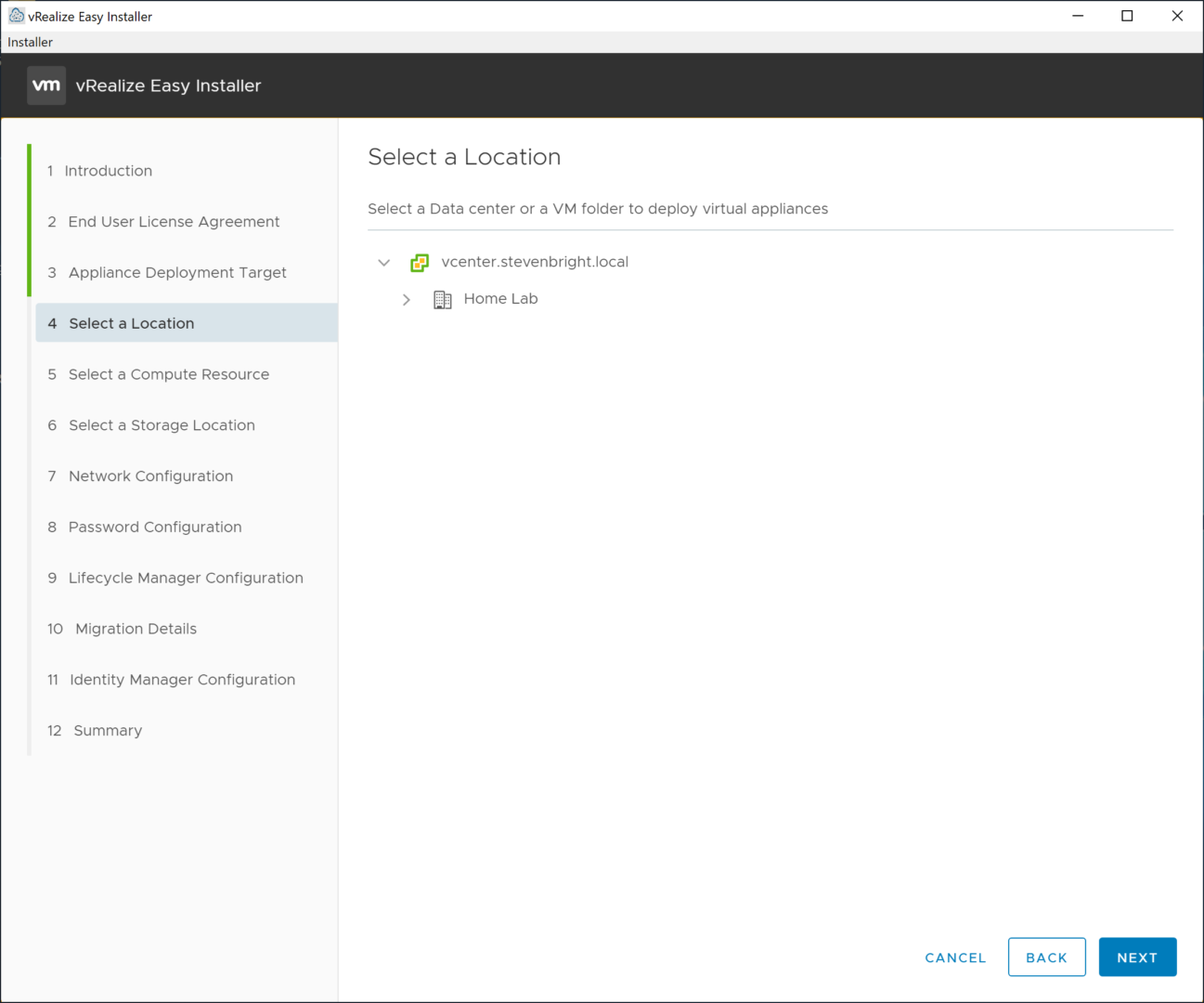Open the Password Configuration step
Image resolution: width=1204 pixels, height=1003 pixels.
[155, 528]
